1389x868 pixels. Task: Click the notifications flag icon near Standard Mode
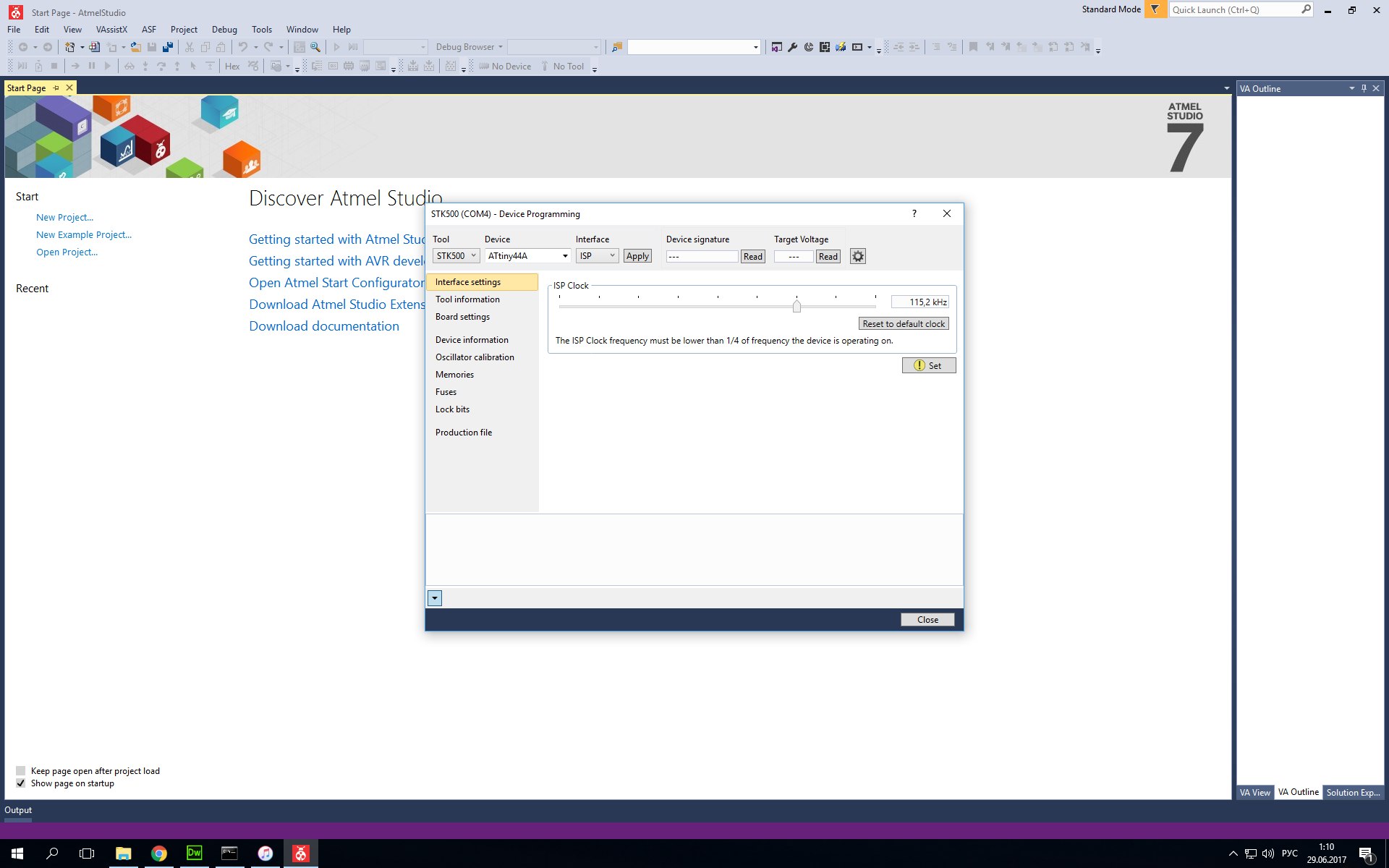tap(1155, 9)
